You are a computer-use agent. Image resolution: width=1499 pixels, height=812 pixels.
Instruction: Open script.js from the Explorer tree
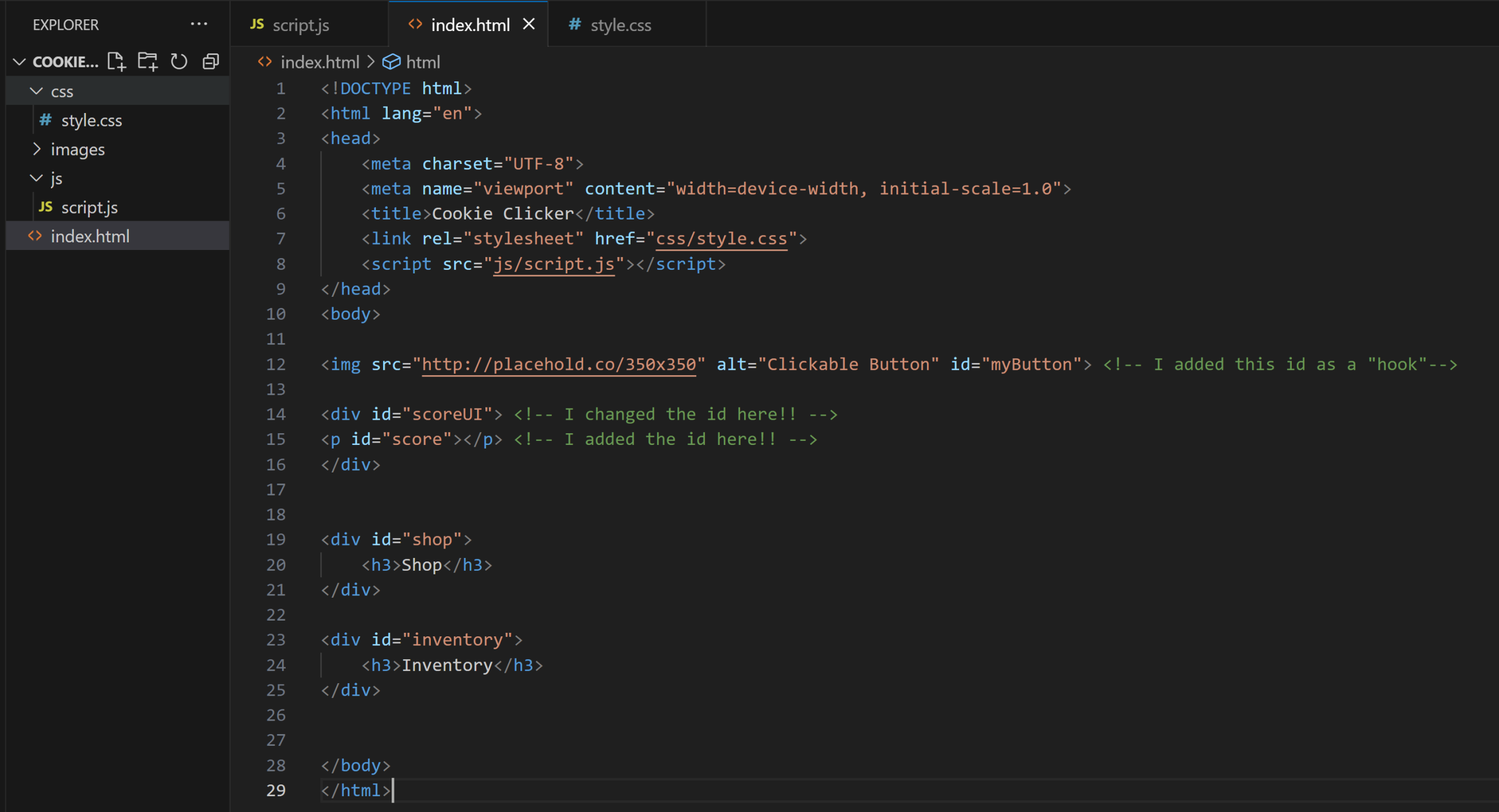(117, 207)
